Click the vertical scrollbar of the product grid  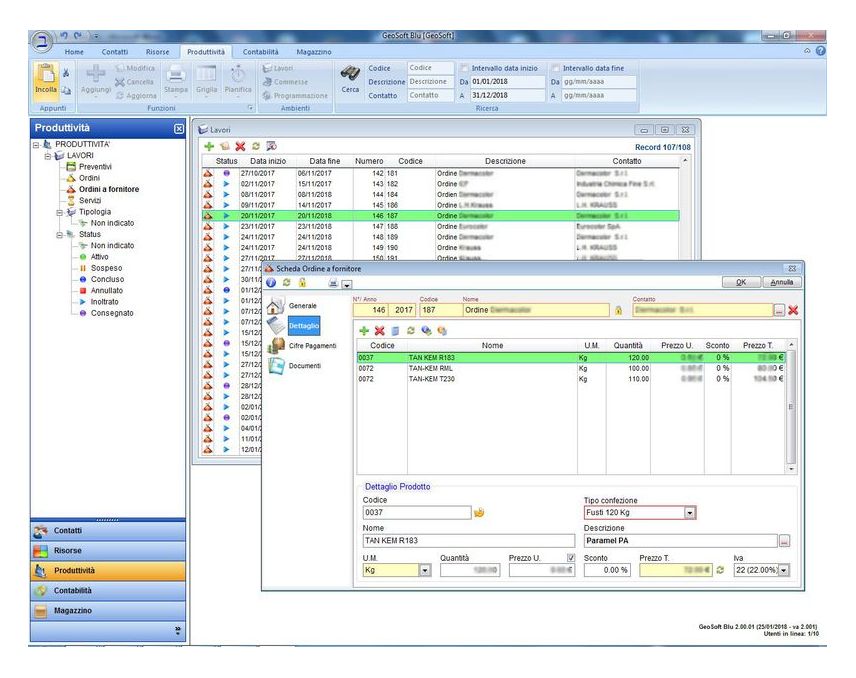pos(790,407)
